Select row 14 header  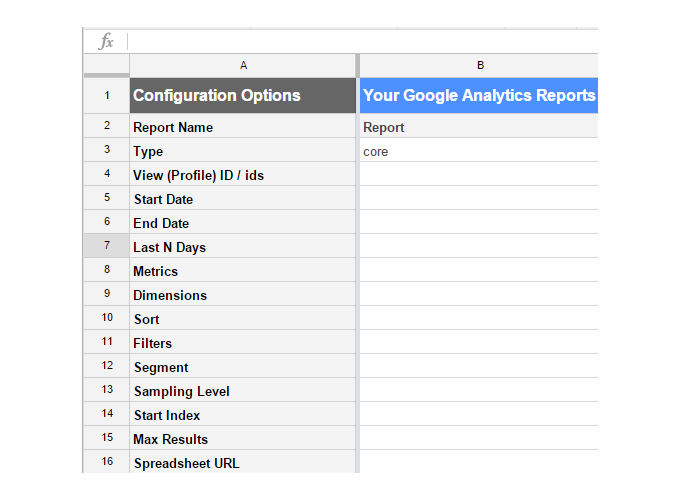pyautogui.click(x=106, y=414)
